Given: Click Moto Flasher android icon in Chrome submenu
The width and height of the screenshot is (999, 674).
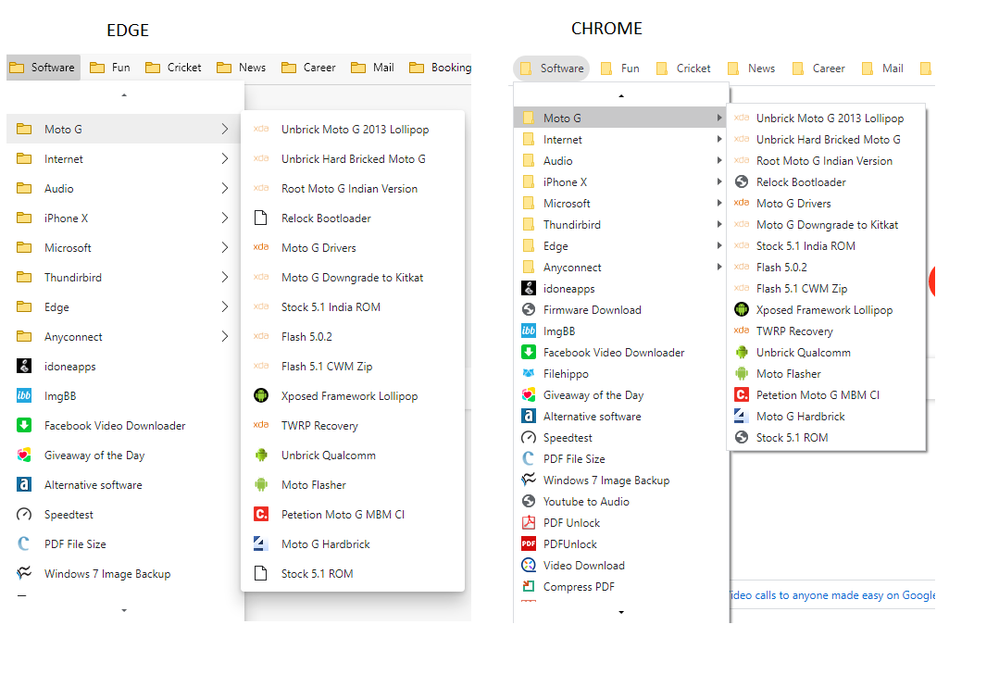Looking at the screenshot, I should (741, 373).
